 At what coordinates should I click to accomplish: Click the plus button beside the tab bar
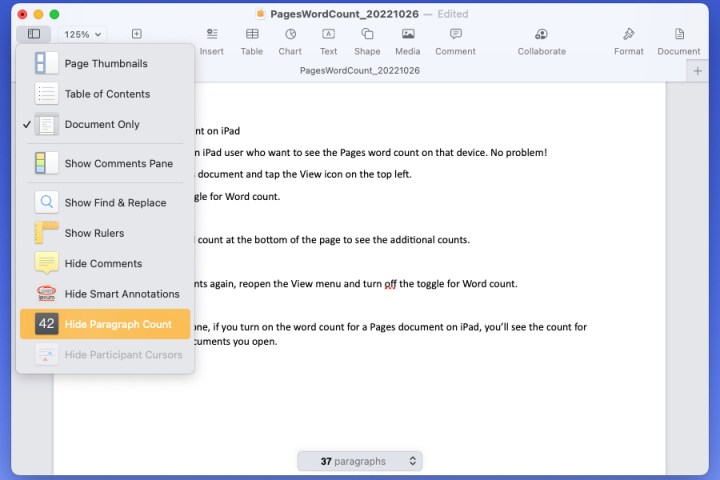pyautogui.click(x=697, y=71)
